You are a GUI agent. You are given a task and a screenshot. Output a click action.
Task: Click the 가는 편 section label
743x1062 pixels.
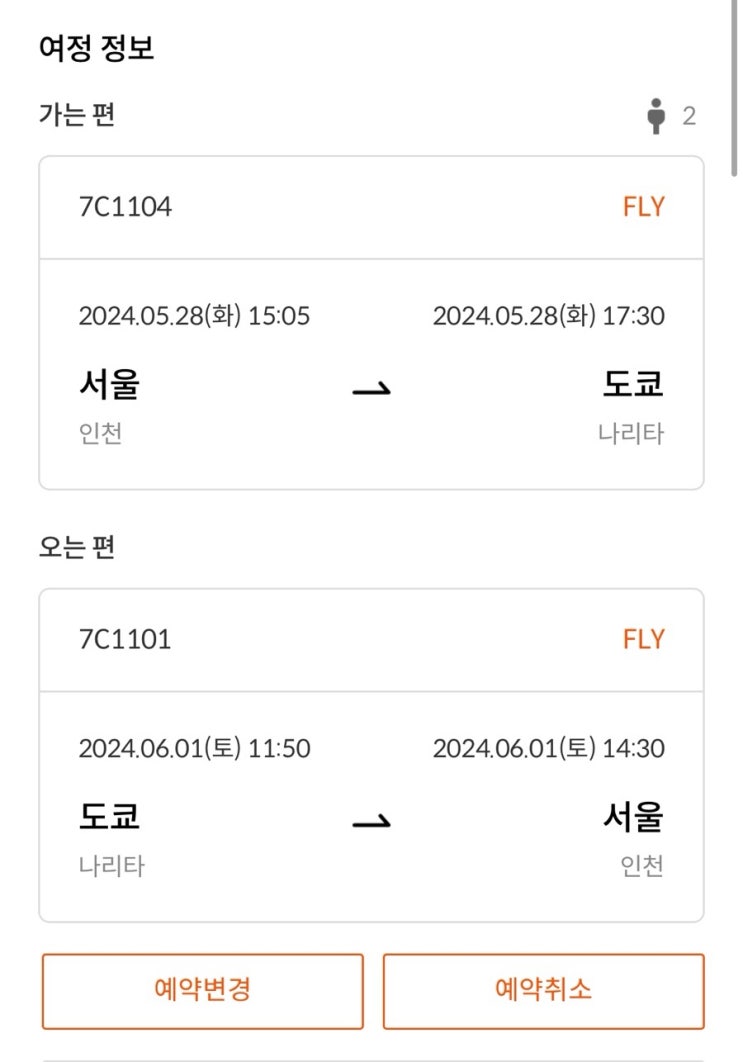[x=76, y=115]
